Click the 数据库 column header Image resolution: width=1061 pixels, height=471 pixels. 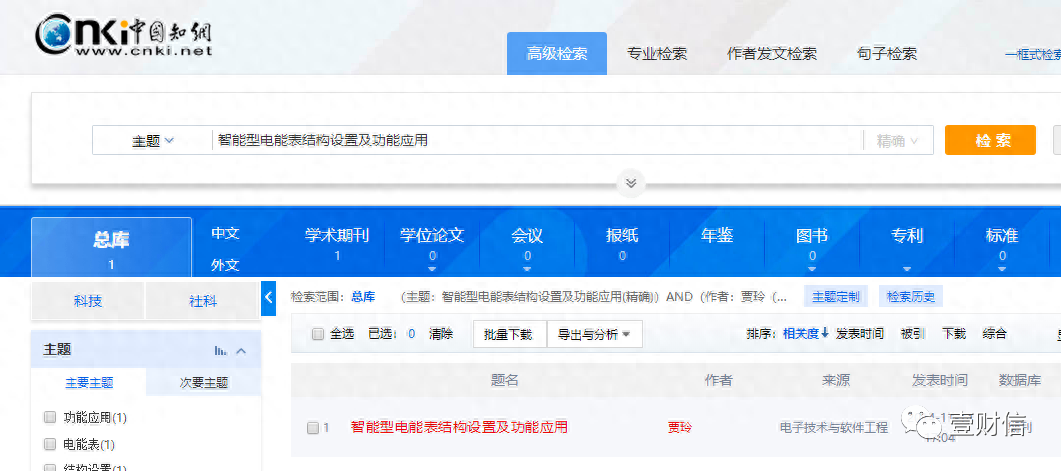(x=1020, y=380)
